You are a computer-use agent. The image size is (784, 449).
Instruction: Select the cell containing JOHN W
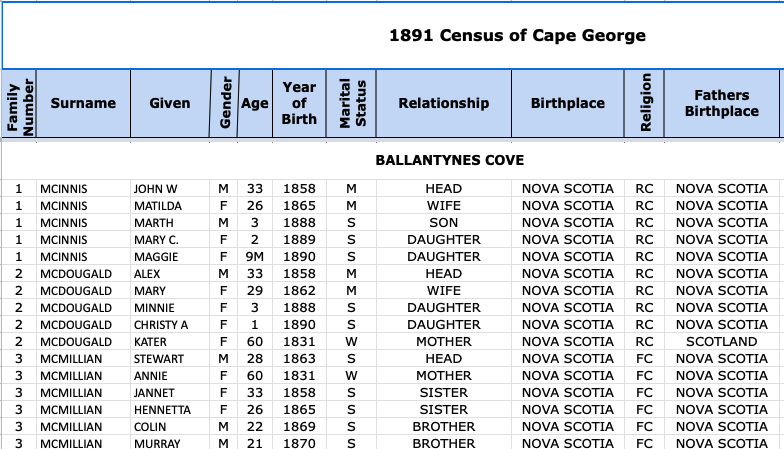pos(155,189)
